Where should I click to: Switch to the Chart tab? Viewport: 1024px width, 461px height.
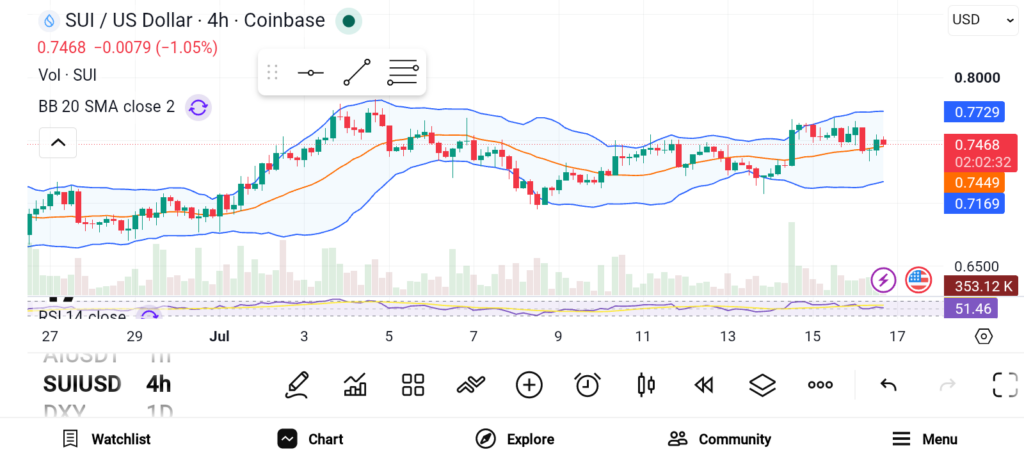(310, 439)
